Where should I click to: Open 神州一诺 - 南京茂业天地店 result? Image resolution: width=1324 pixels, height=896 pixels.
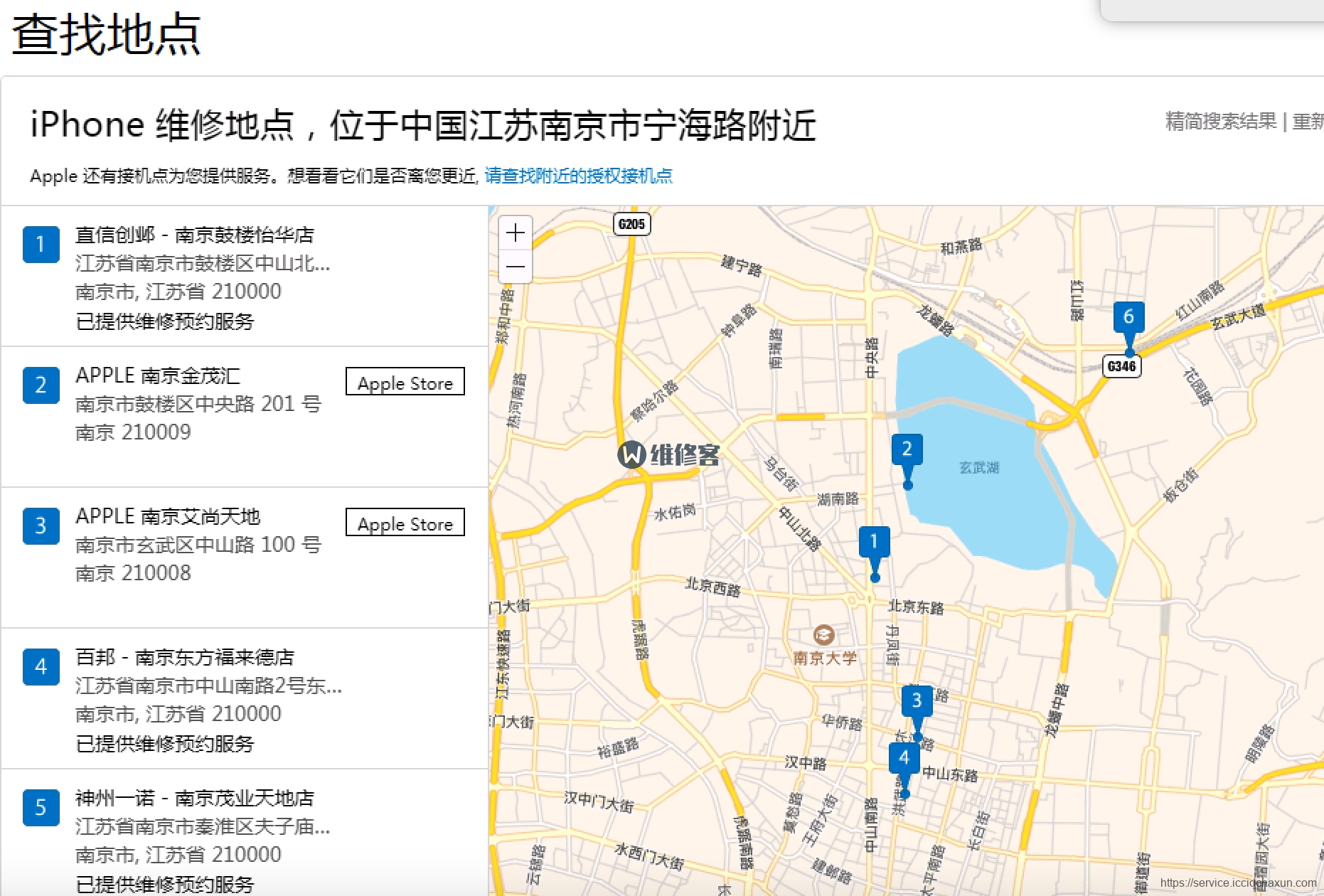click(x=195, y=798)
